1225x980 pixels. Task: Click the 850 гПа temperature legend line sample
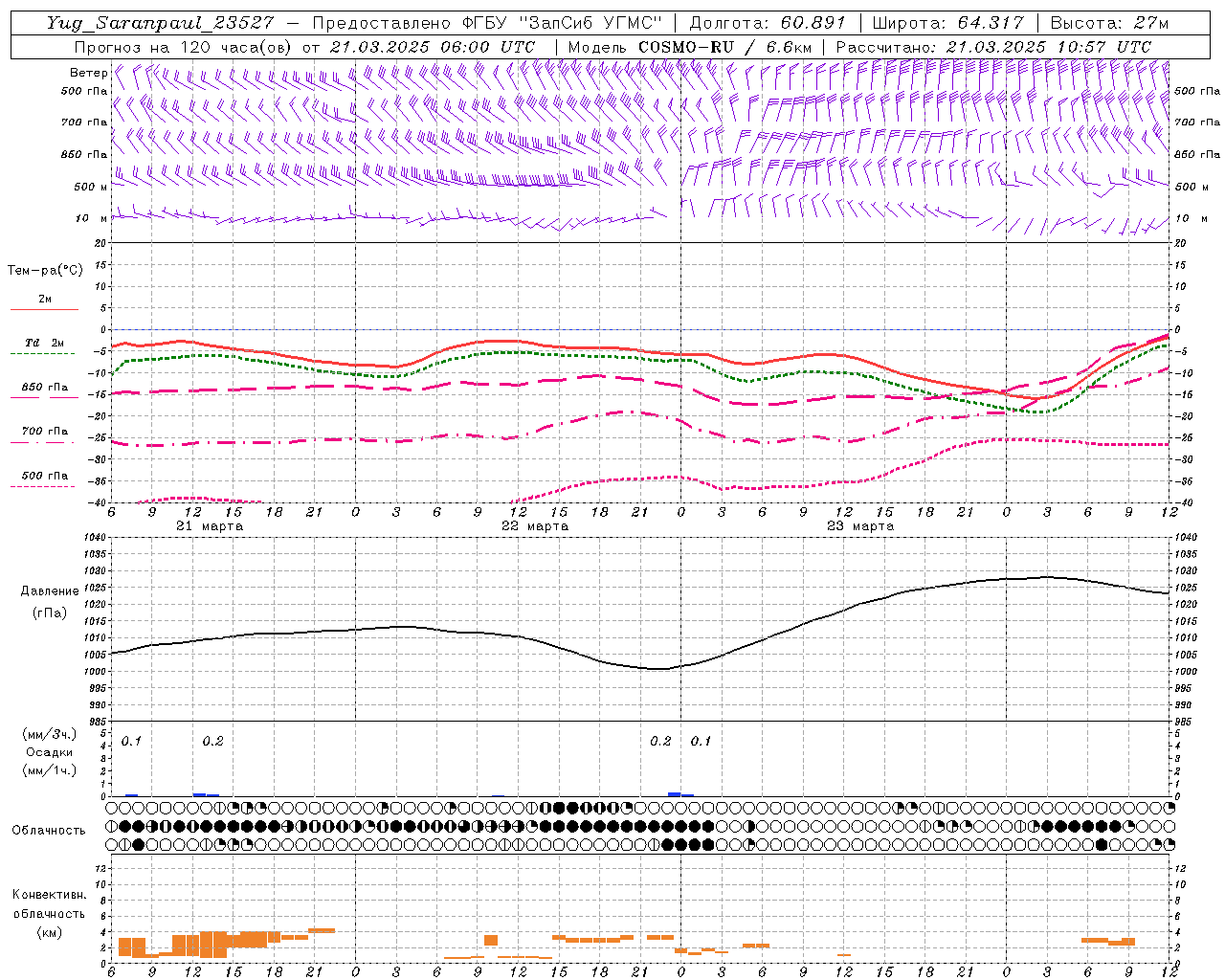(x=42, y=397)
